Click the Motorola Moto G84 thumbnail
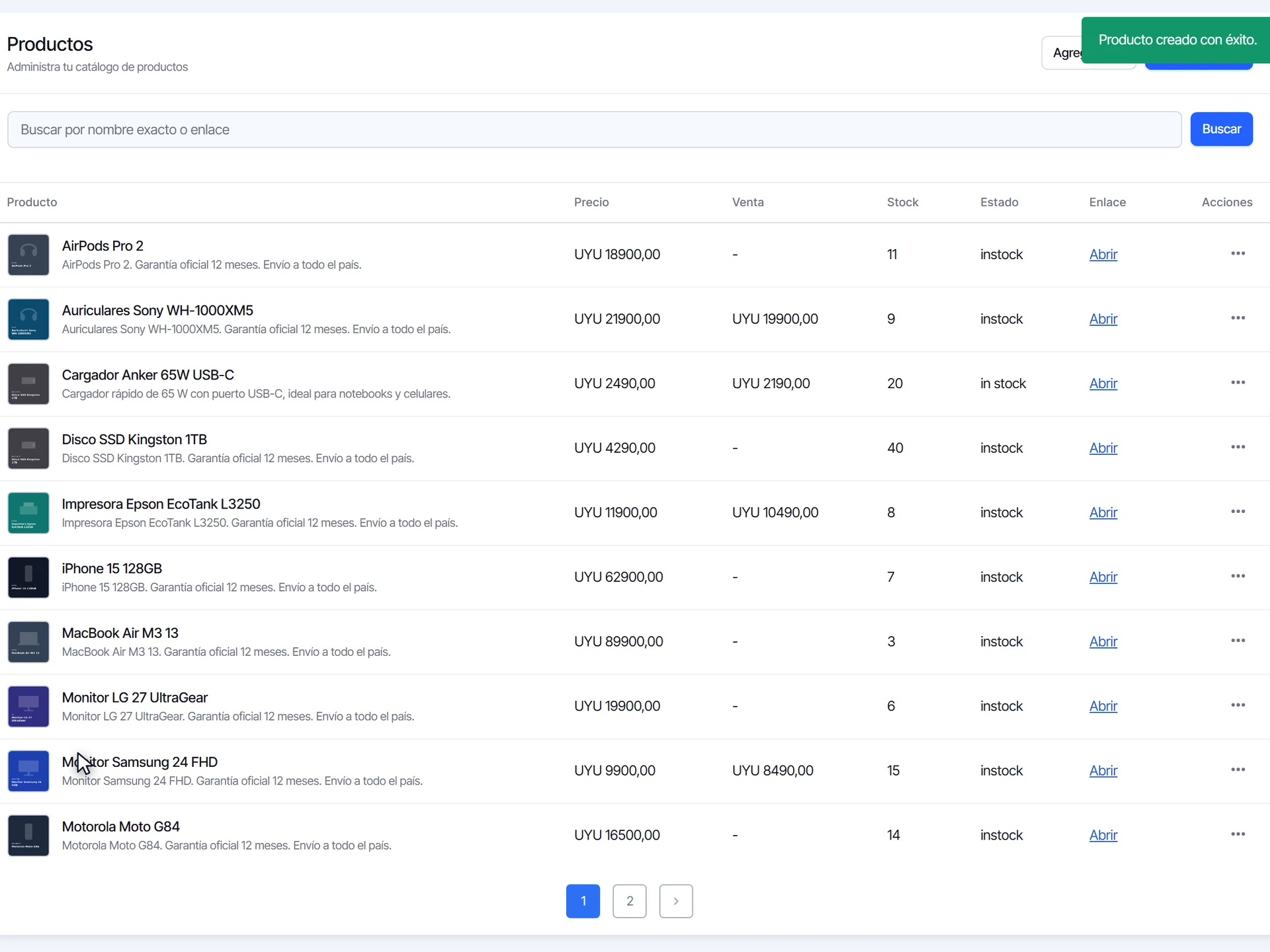1270x952 pixels. [28, 836]
